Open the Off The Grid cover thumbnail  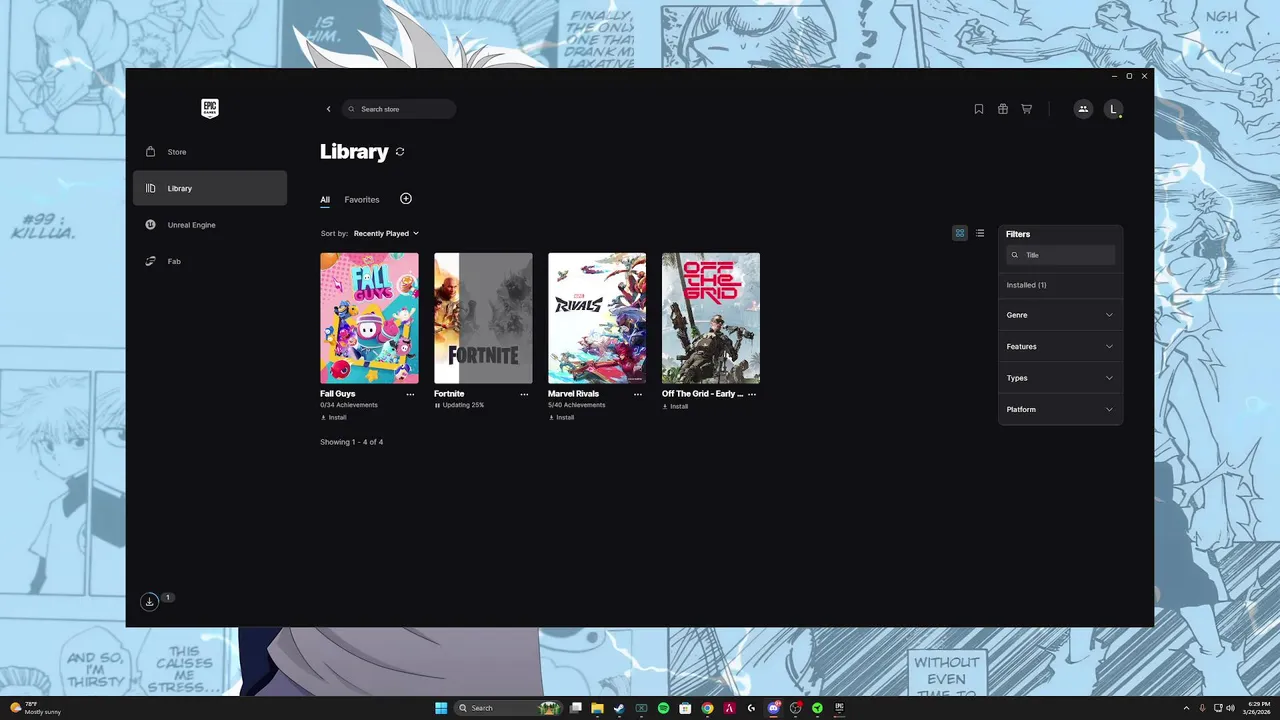point(711,318)
